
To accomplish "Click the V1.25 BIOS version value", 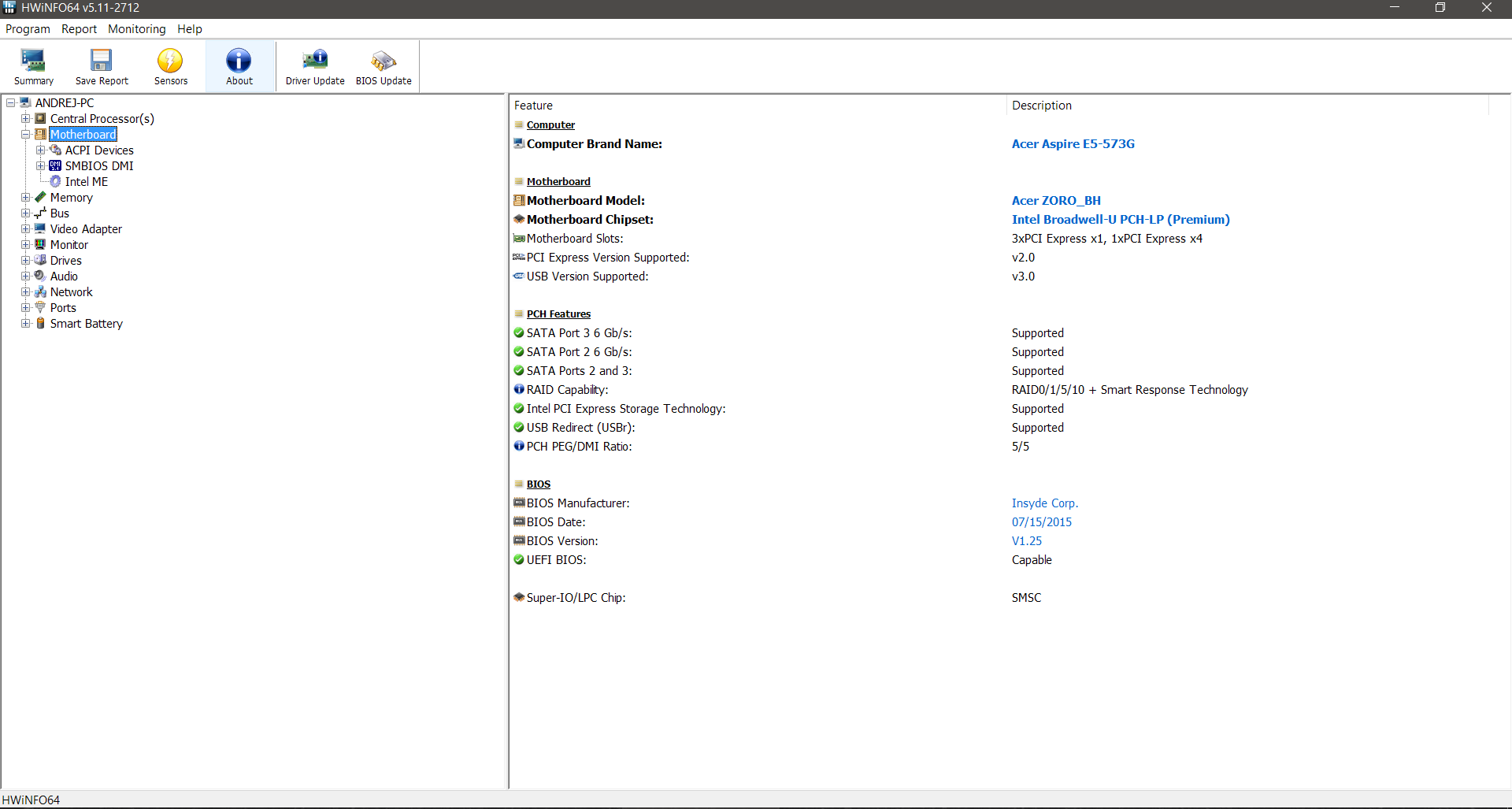I will tap(1027, 540).
